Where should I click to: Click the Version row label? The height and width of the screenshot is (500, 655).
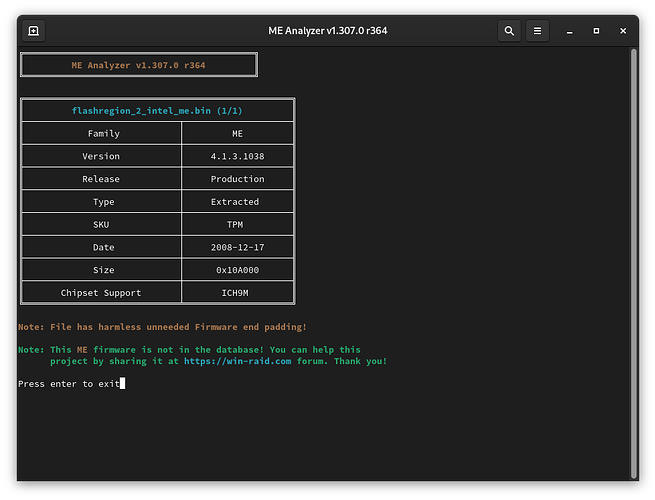[101, 156]
